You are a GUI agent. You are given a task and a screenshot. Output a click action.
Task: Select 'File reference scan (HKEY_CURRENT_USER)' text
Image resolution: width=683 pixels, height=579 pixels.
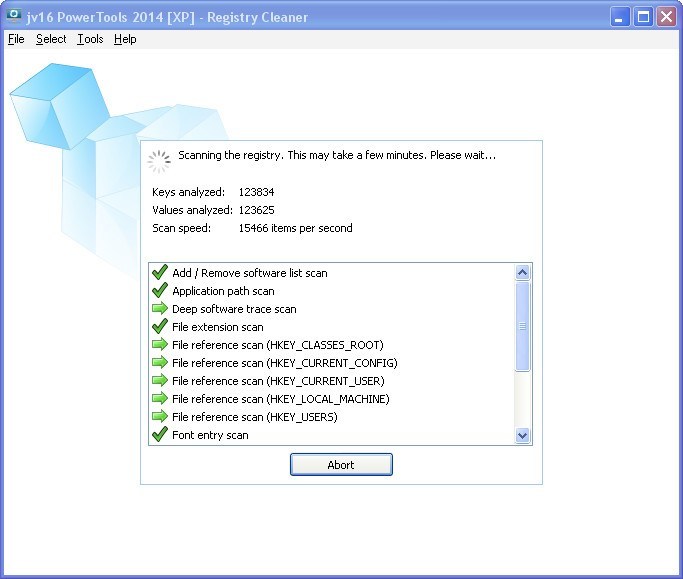[278, 381]
